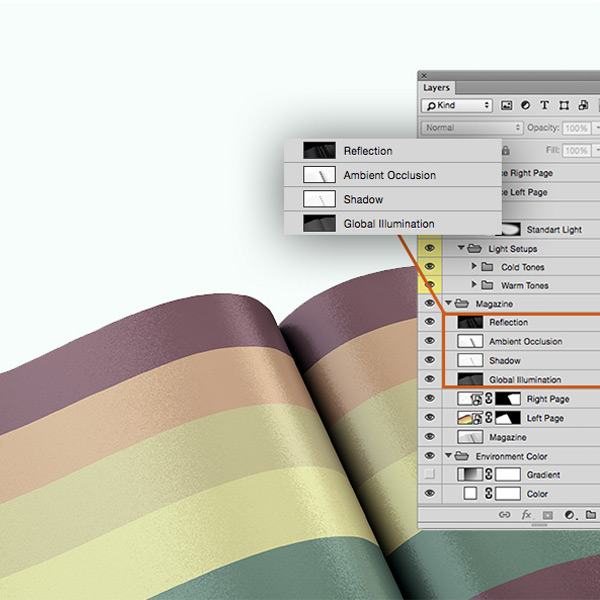Filter layers by smart object icon
Screen dimensions: 600x600
(x=583, y=106)
